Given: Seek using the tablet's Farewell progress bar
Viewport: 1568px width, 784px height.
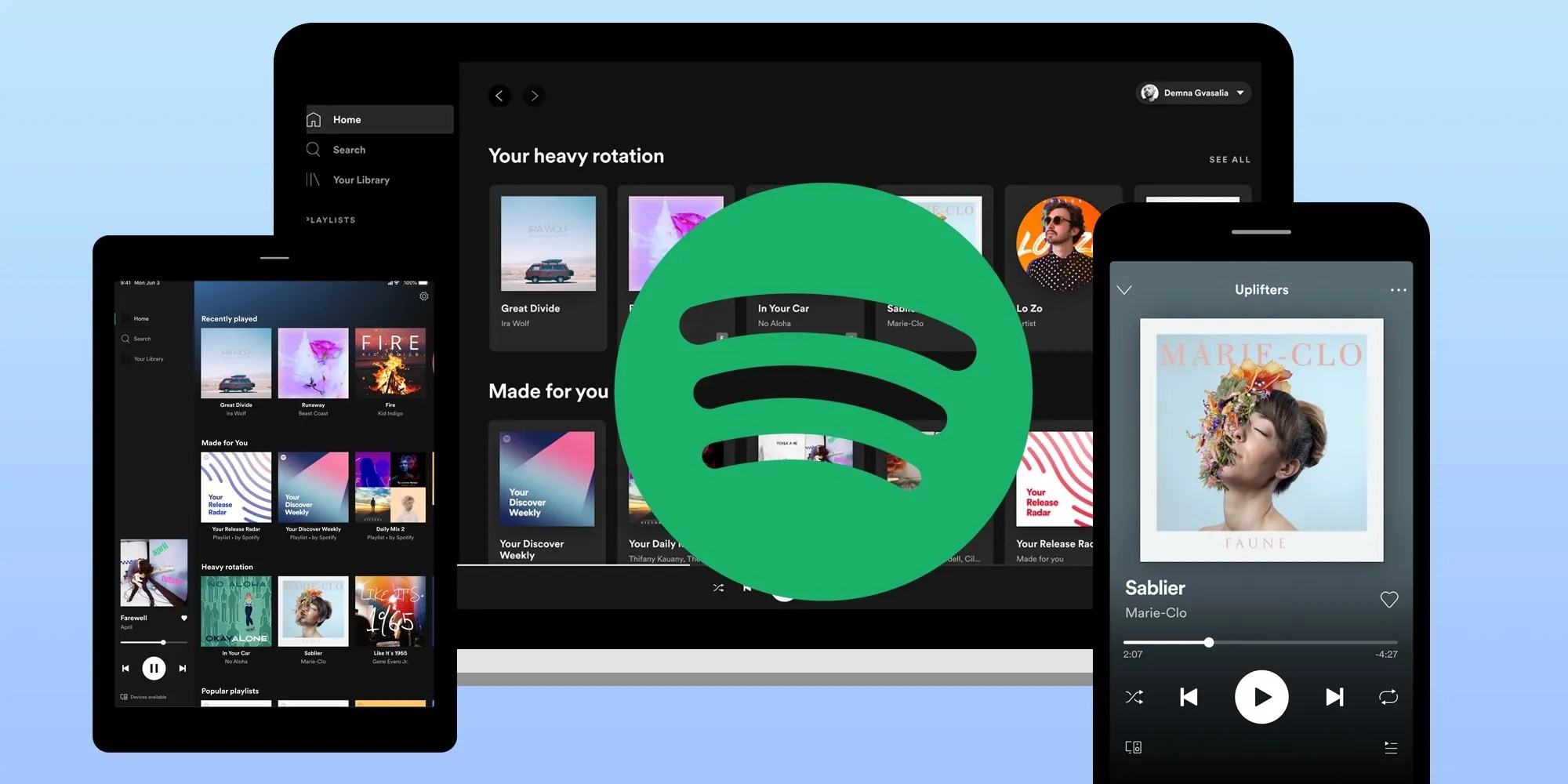Looking at the screenshot, I should coord(154,642).
